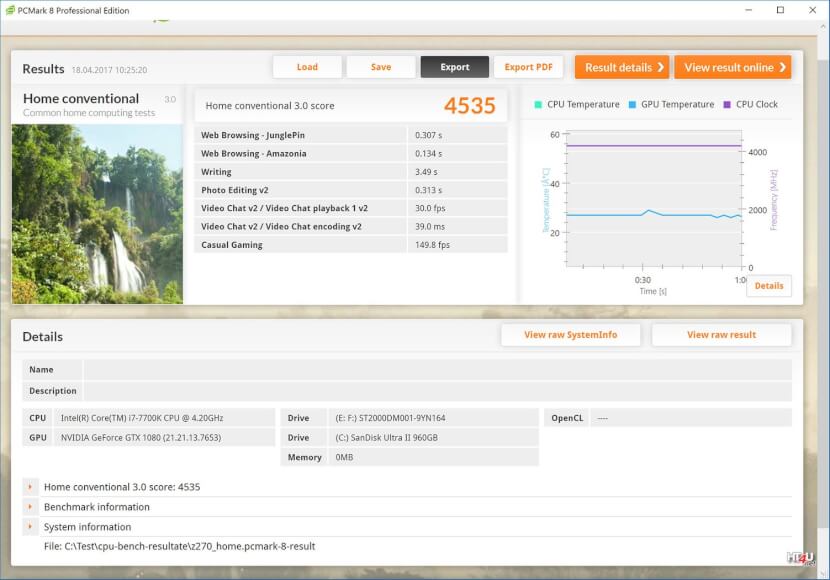
Task: Click the blue GPU Temperature graph line
Action: (654, 214)
